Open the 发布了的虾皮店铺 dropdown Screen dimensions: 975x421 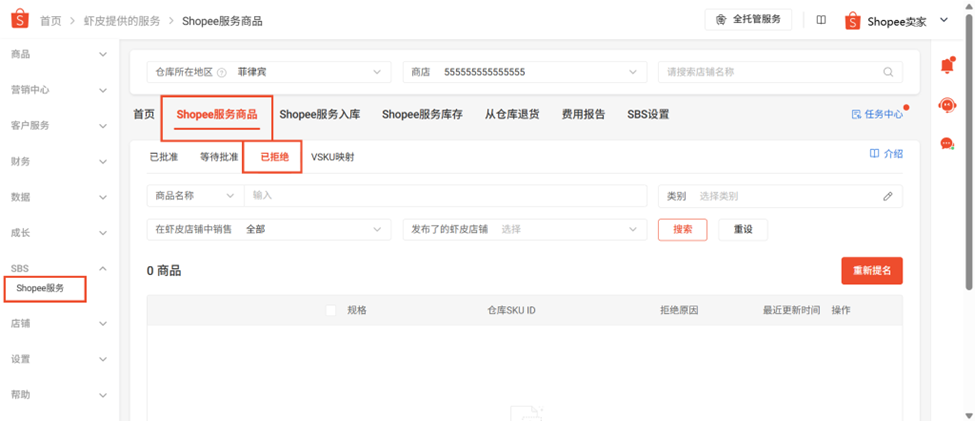tap(524, 229)
